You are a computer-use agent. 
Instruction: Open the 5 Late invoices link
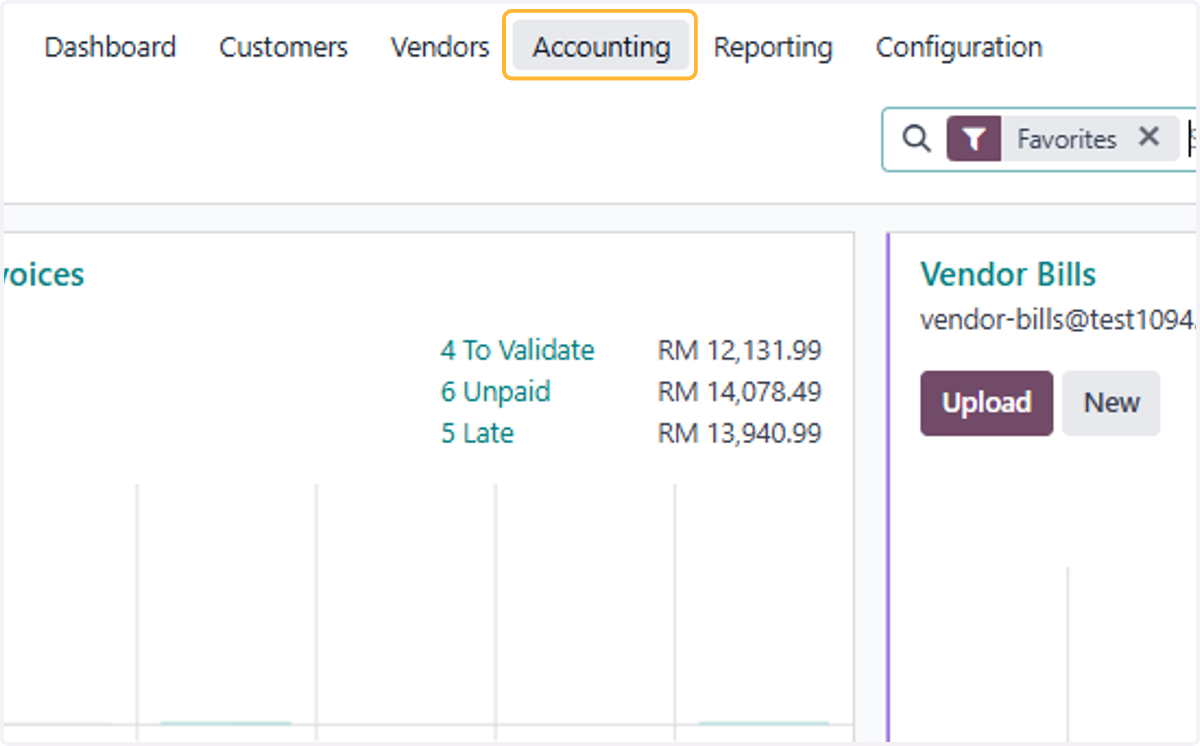tap(477, 434)
